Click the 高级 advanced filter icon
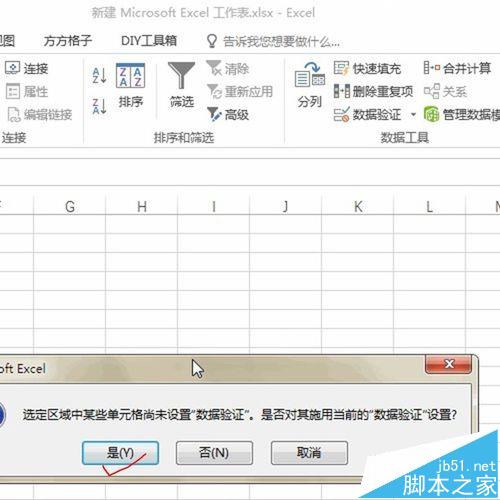Screen dimensions: 500x500 pyautogui.click(x=228, y=115)
